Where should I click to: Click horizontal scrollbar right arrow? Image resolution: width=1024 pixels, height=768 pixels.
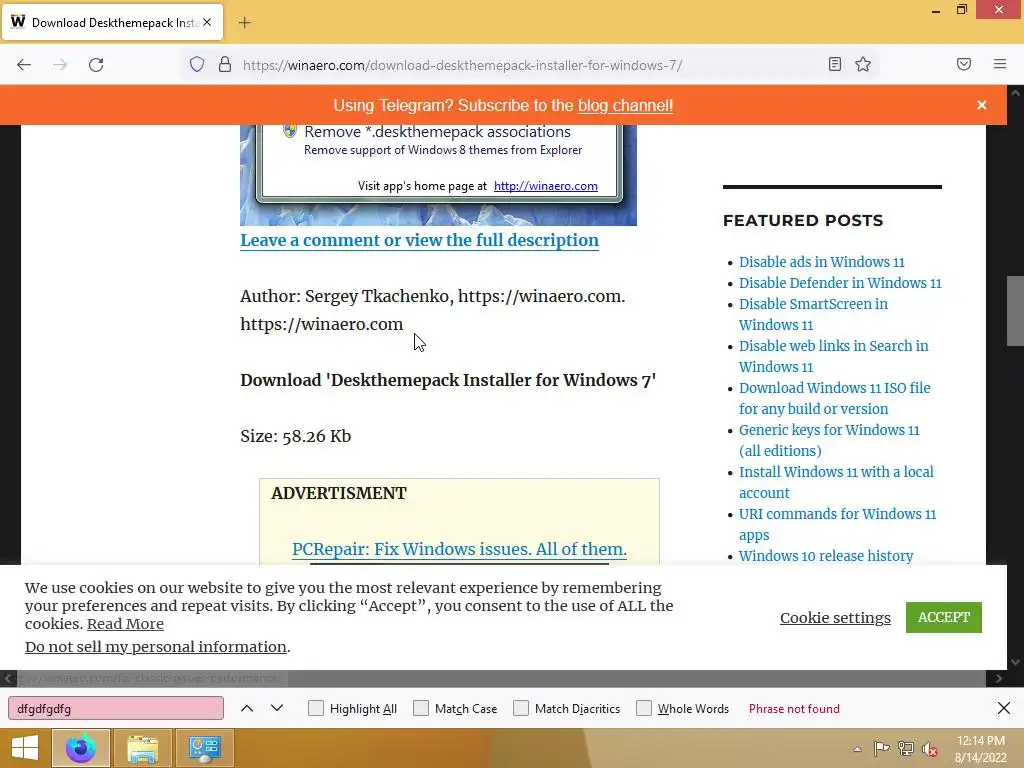[x=999, y=679]
